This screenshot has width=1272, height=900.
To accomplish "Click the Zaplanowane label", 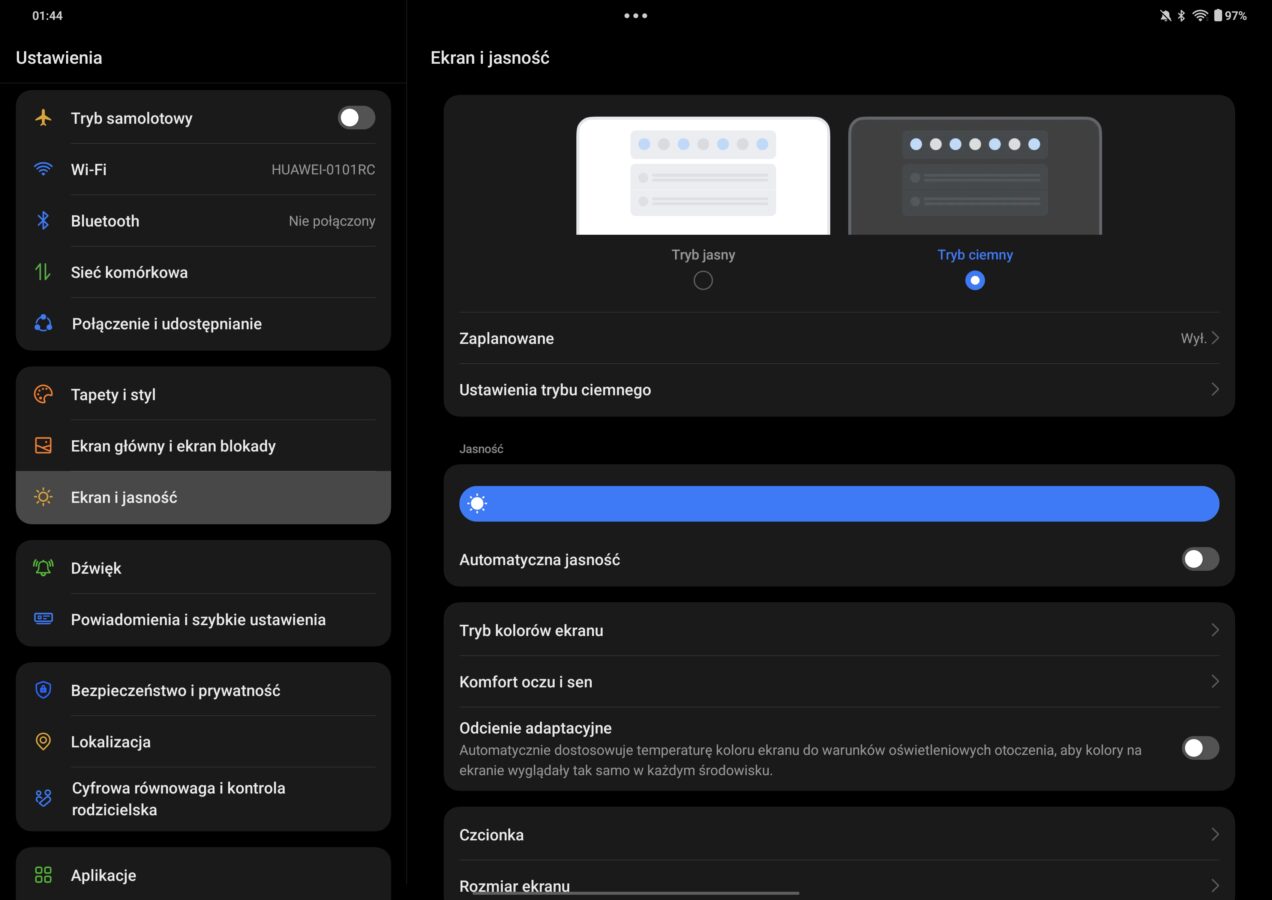I will pyautogui.click(x=506, y=338).
